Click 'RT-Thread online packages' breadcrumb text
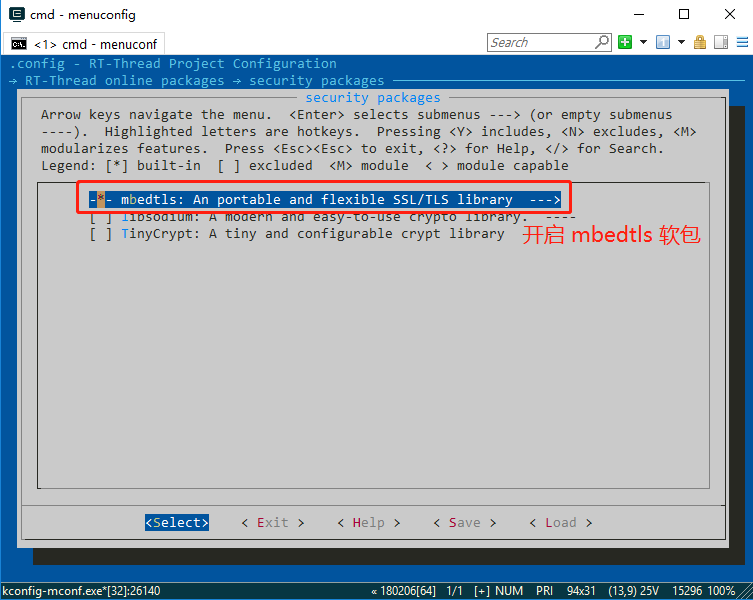Viewport: 753px width, 600px height. pos(124,81)
